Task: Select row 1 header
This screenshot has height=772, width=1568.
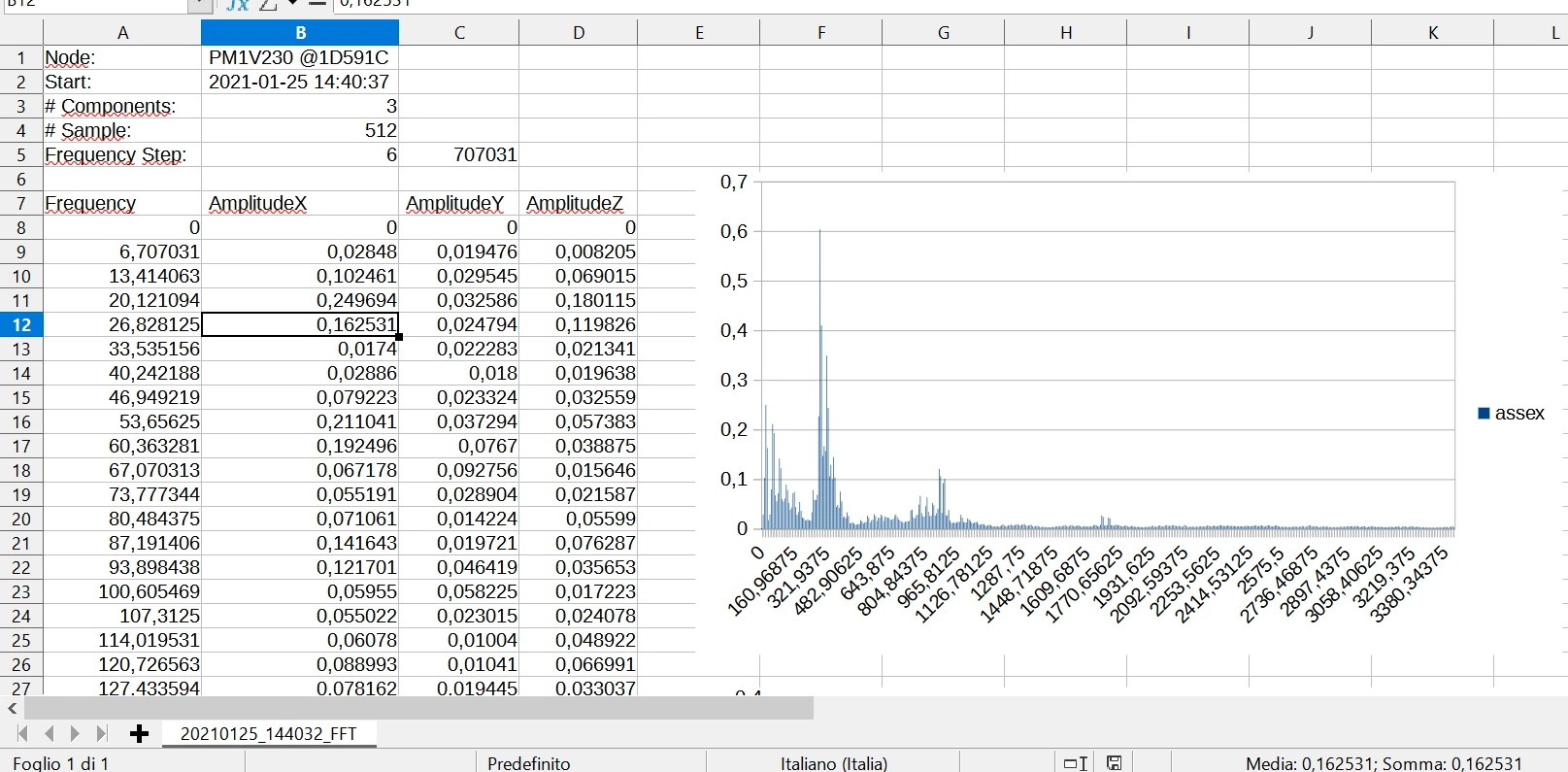Action: pos(21,57)
